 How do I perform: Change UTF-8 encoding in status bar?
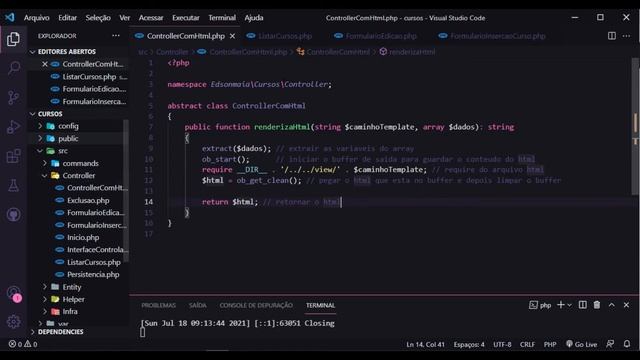(x=502, y=344)
